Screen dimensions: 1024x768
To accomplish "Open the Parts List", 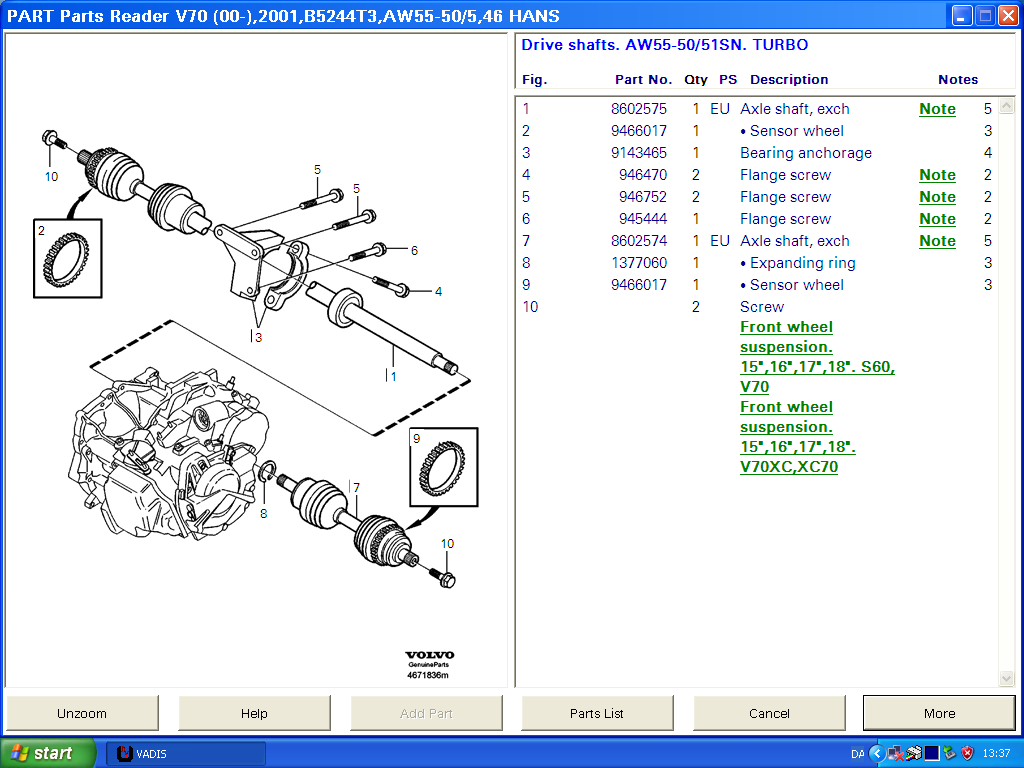I will click(x=597, y=713).
